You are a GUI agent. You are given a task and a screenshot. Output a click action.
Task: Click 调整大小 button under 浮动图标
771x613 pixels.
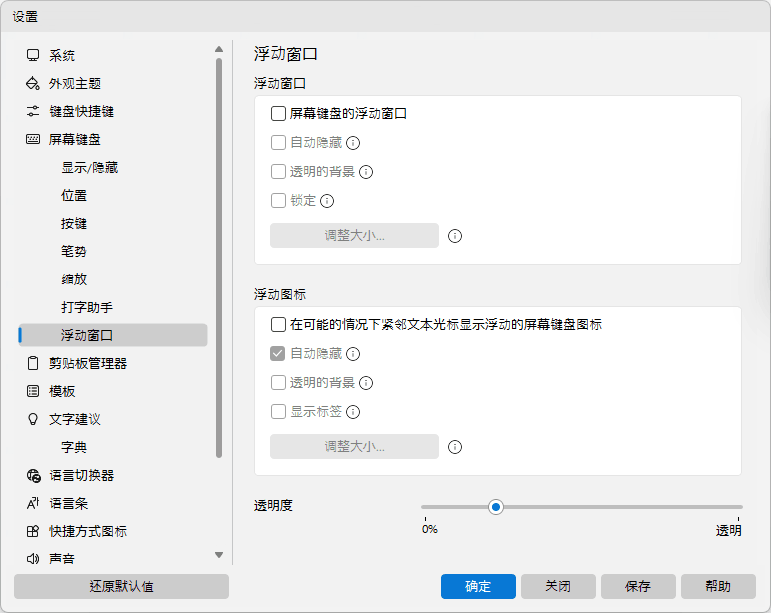[355, 446]
